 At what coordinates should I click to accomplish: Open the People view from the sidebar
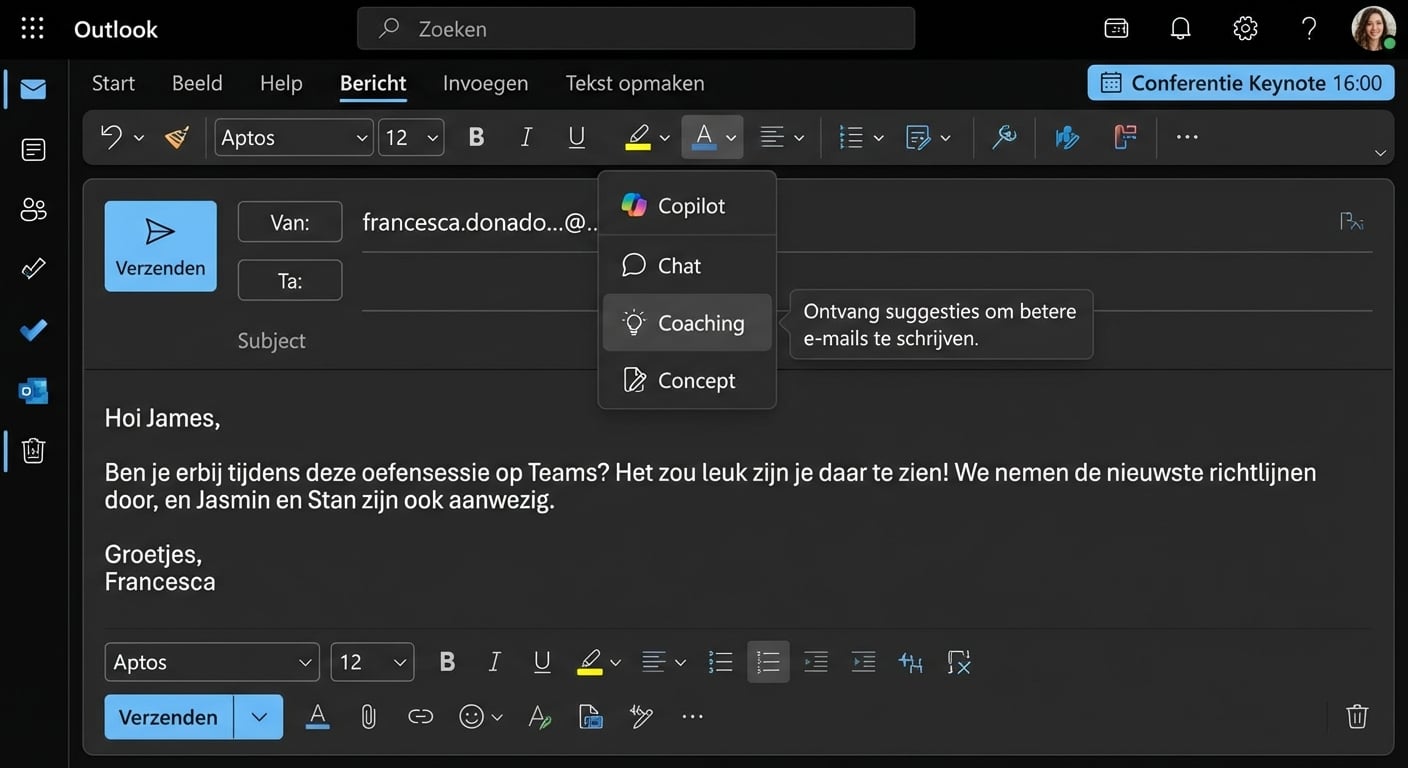pyautogui.click(x=33, y=209)
